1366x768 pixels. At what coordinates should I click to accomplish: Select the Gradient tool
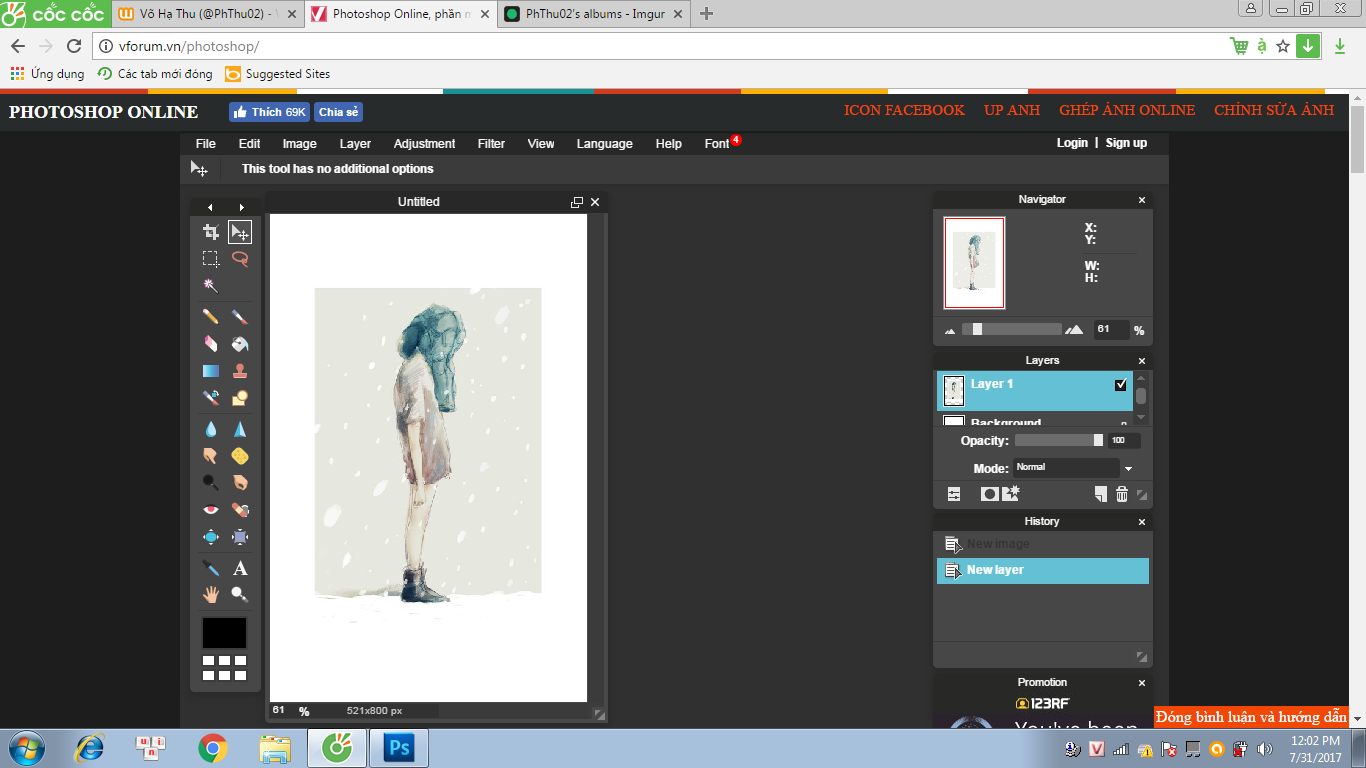tap(211, 371)
